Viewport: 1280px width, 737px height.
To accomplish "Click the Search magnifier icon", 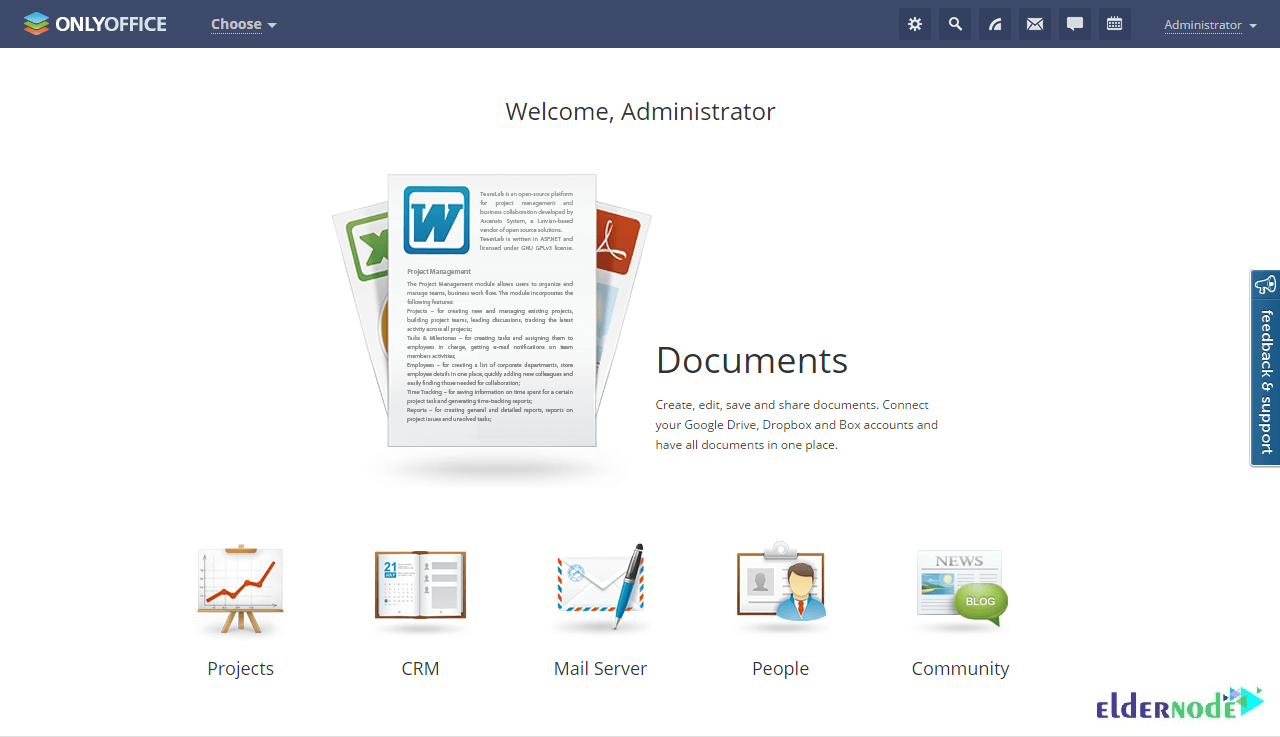I will coord(954,23).
